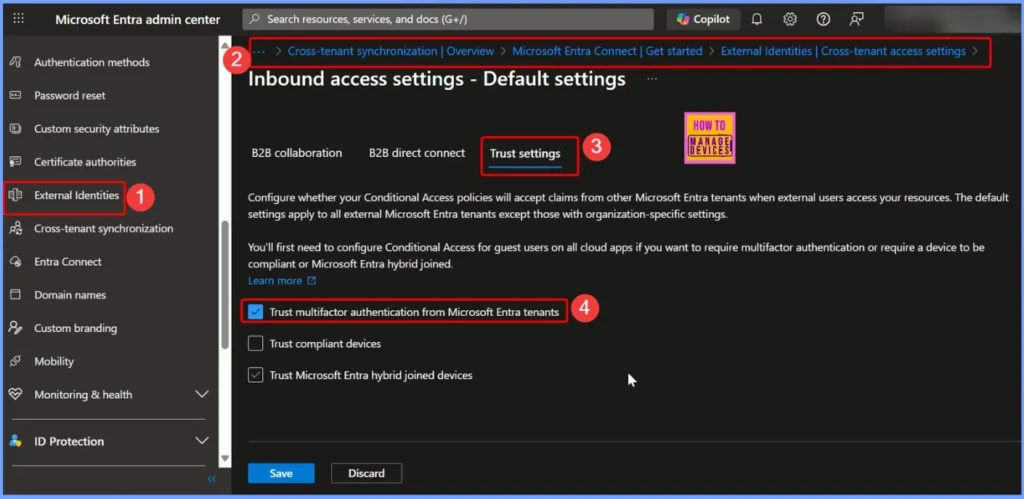Toggle Trust Microsoft Entra hybrid joined devices
The width and height of the screenshot is (1024, 499).
tap(256, 375)
